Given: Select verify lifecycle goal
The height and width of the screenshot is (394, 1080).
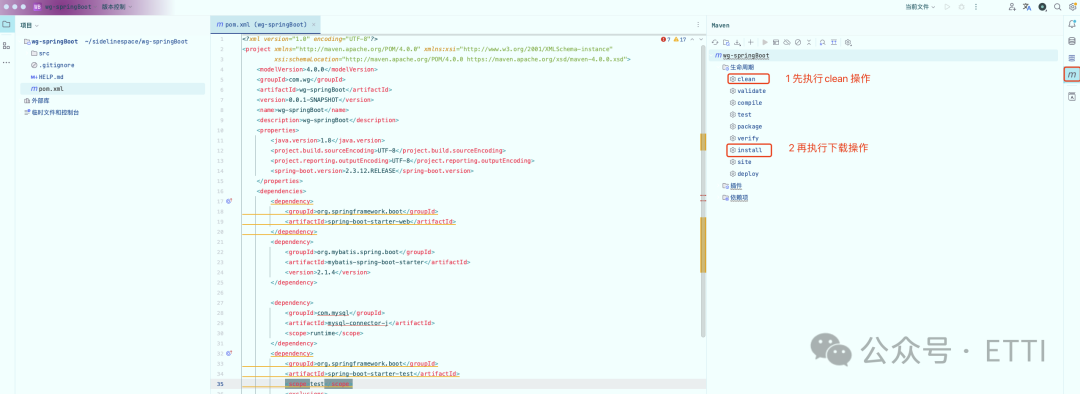Looking at the screenshot, I should (x=744, y=138).
